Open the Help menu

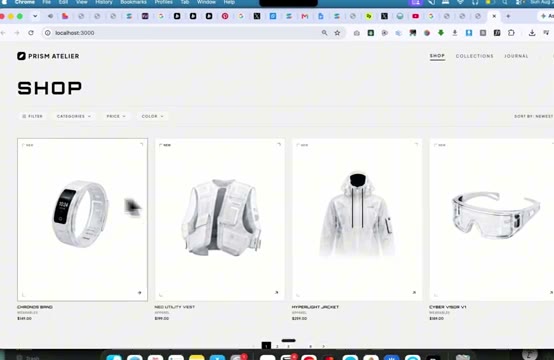(229, 2)
